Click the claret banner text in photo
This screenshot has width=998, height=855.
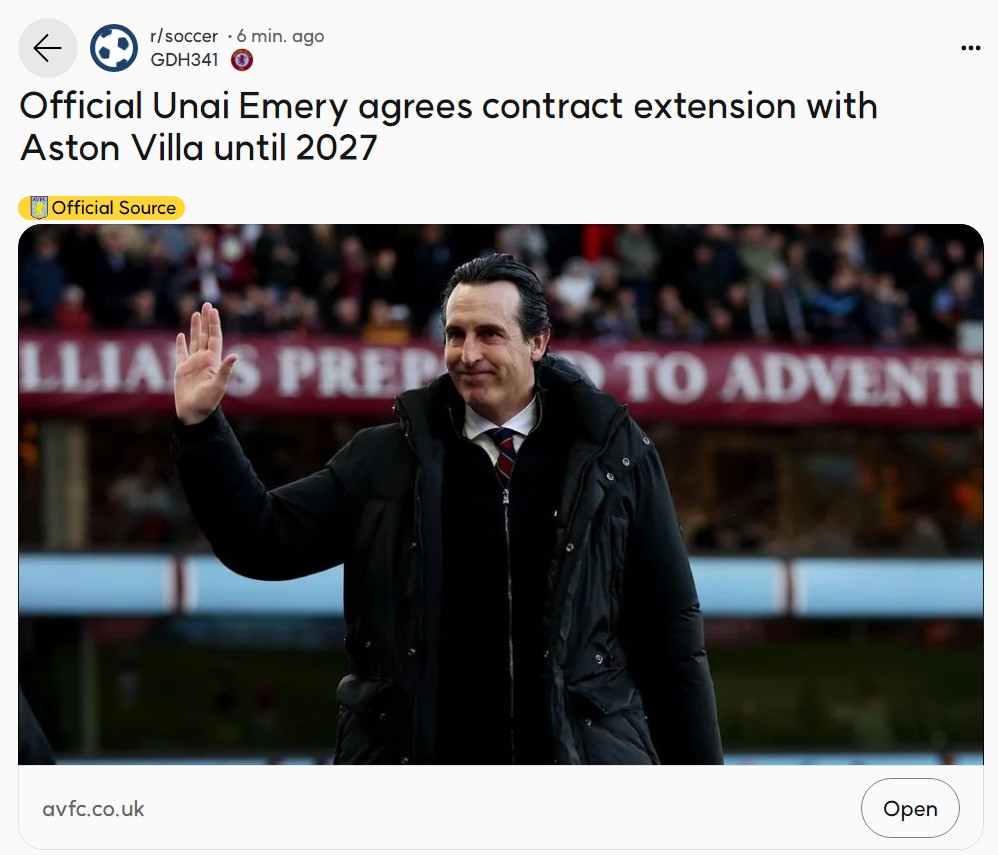[500, 377]
